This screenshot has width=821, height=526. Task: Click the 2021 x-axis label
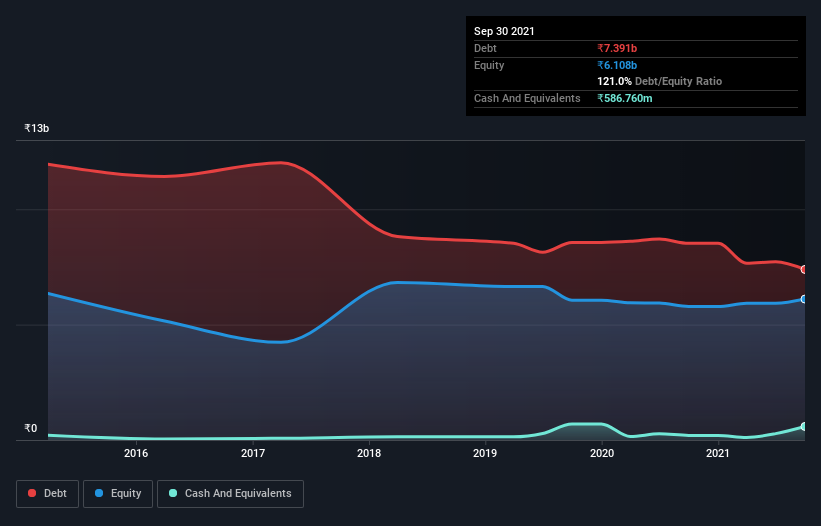coord(718,453)
